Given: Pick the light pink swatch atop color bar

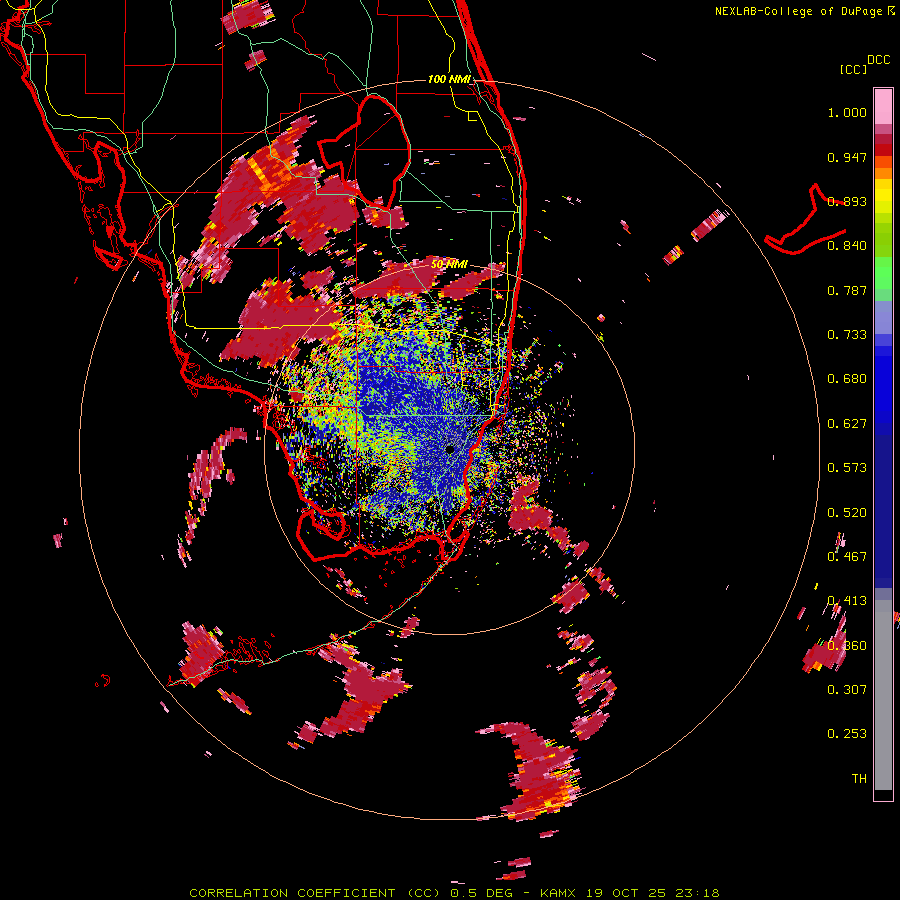Looking at the screenshot, I should pos(883,107).
